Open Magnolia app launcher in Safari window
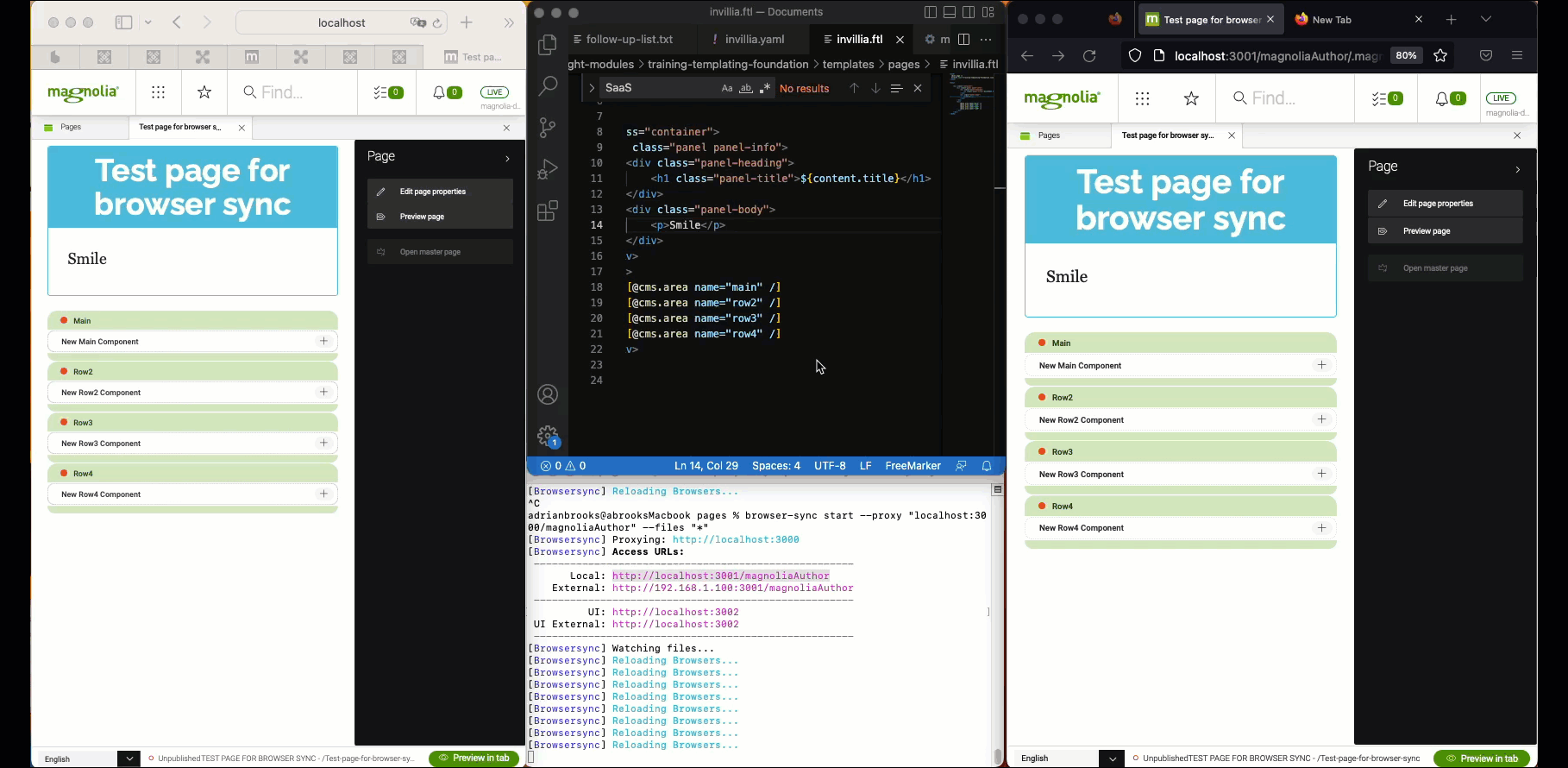1568x768 pixels. 158,92
